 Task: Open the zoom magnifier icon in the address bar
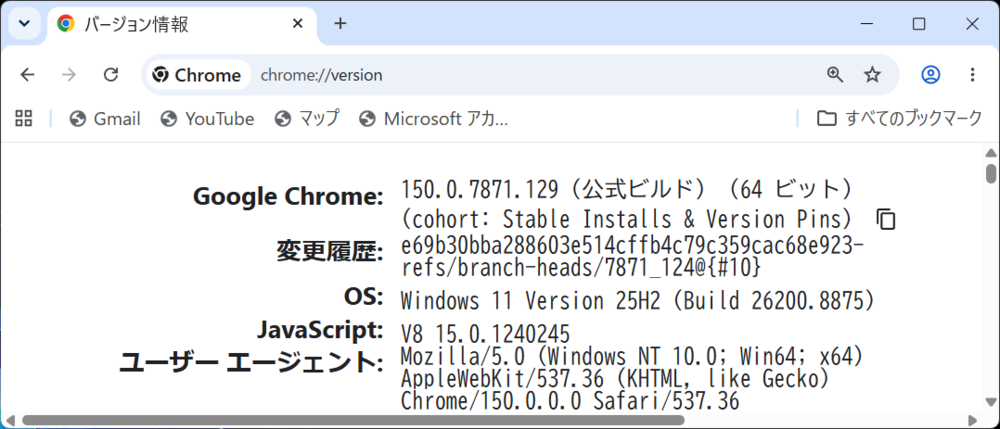[x=835, y=75]
